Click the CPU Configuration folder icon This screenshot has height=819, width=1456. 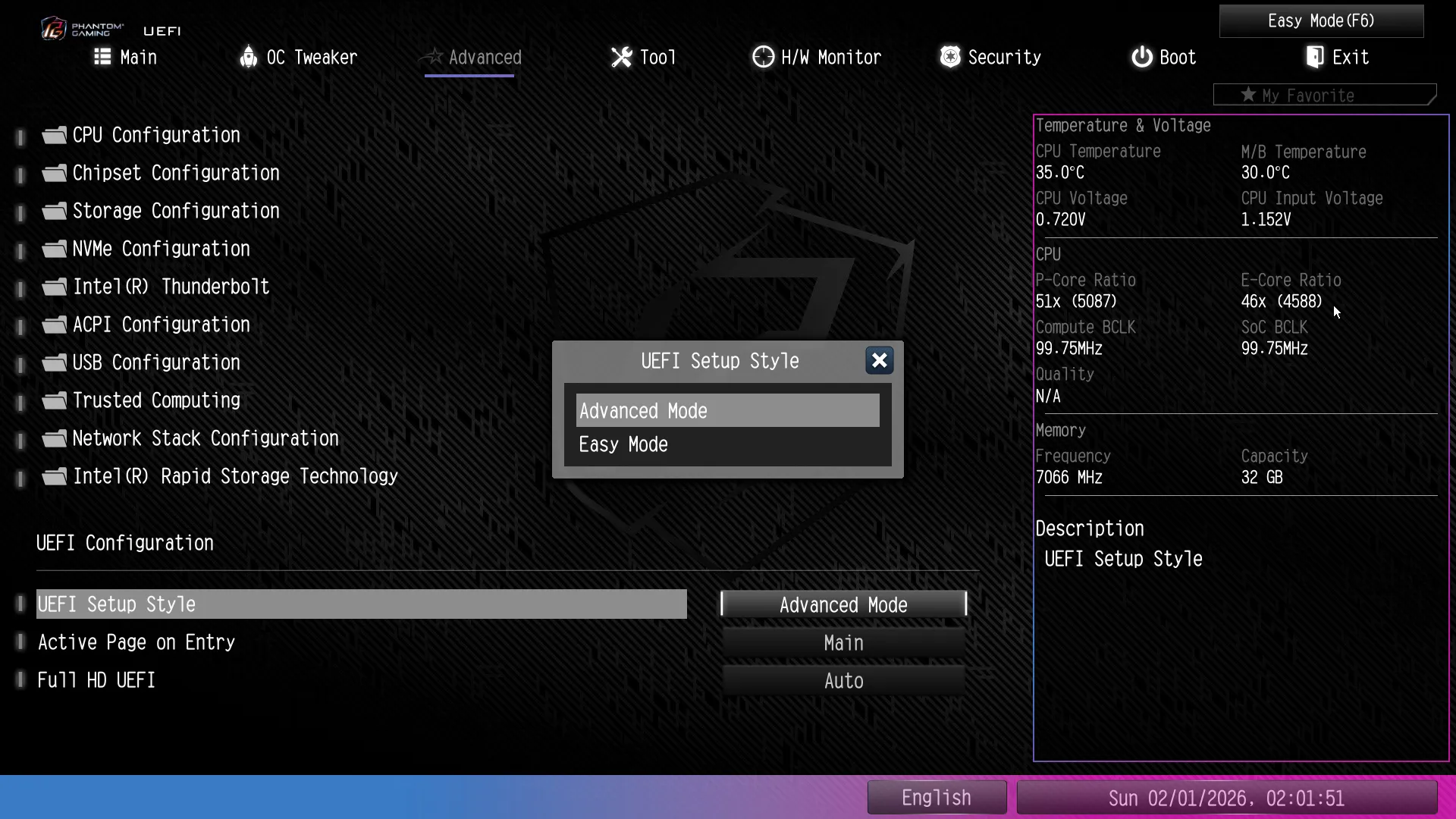pos(54,136)
